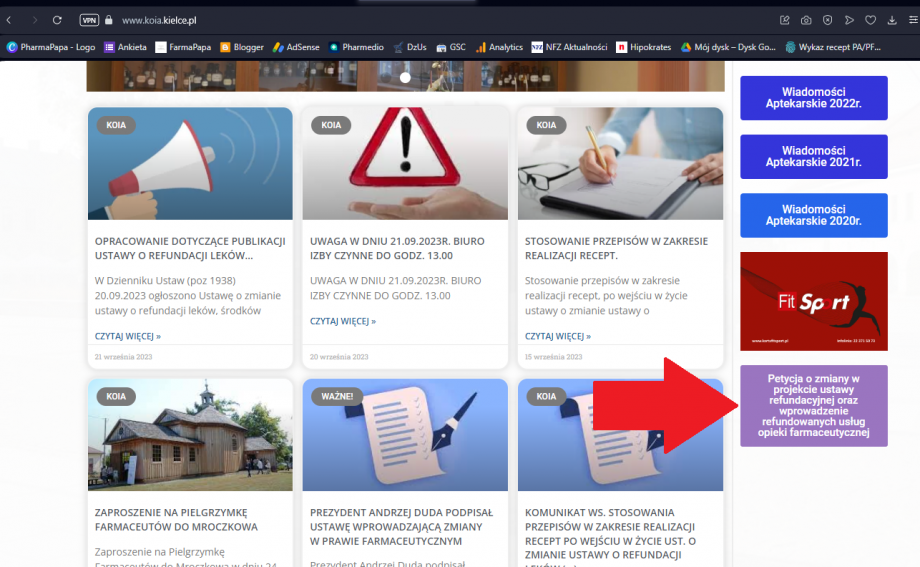The image size is (920, 567).
Task: Open PharmaPapa - Logo bookmark
Action: click(51, 47)
